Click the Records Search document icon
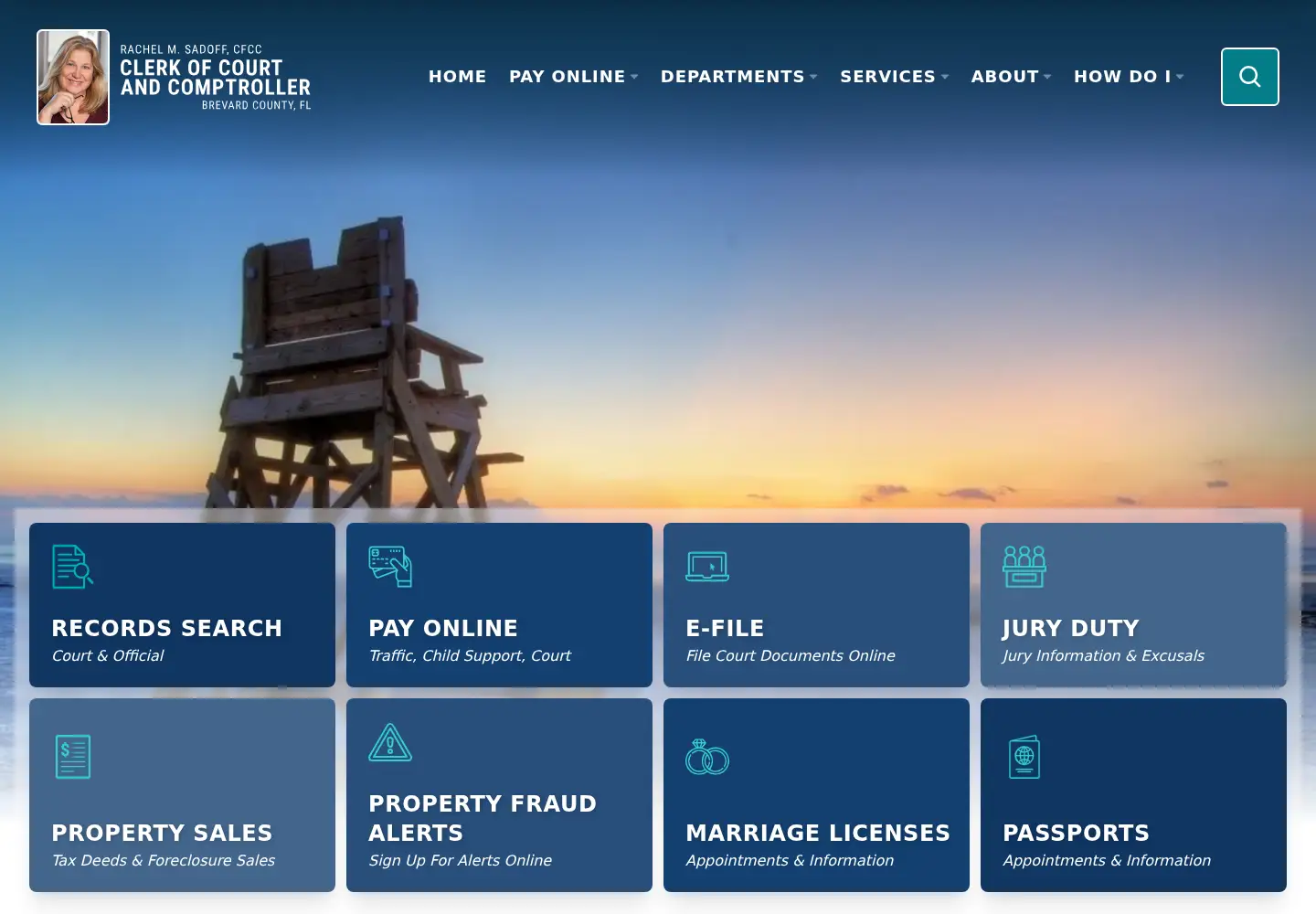This screenshot has width=1316, height=914. coord(73,566)
